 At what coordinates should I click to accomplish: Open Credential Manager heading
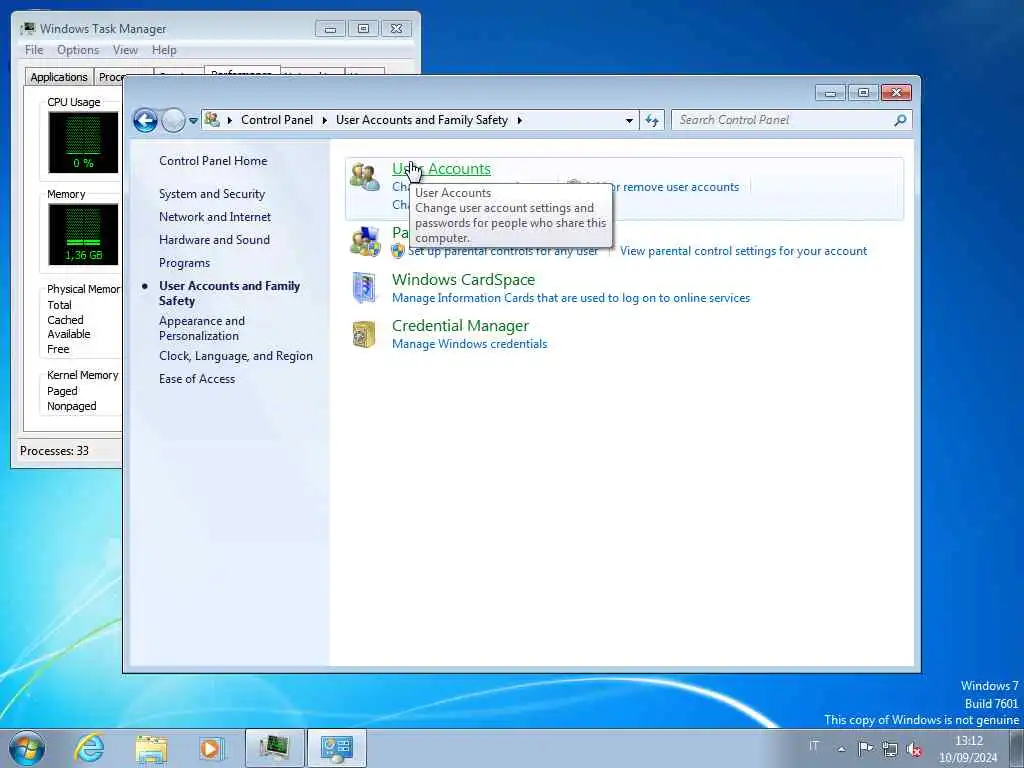[x=460, y=325]
